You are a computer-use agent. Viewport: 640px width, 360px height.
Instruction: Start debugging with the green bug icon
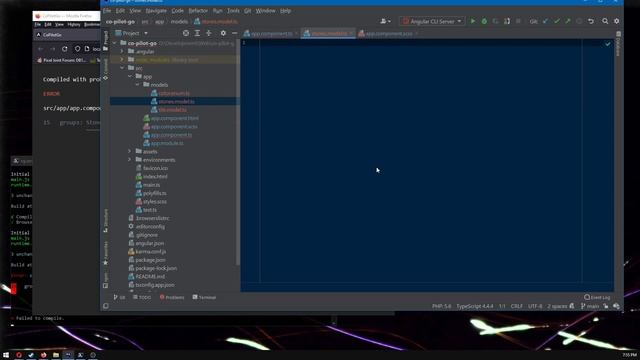click(x=484, y=21)
